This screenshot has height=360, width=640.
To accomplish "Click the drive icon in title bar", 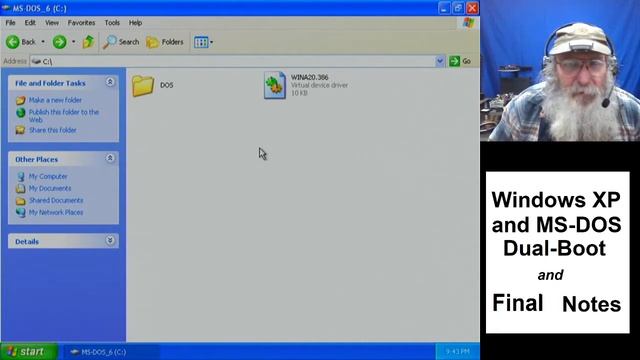I will pos(6,8).
